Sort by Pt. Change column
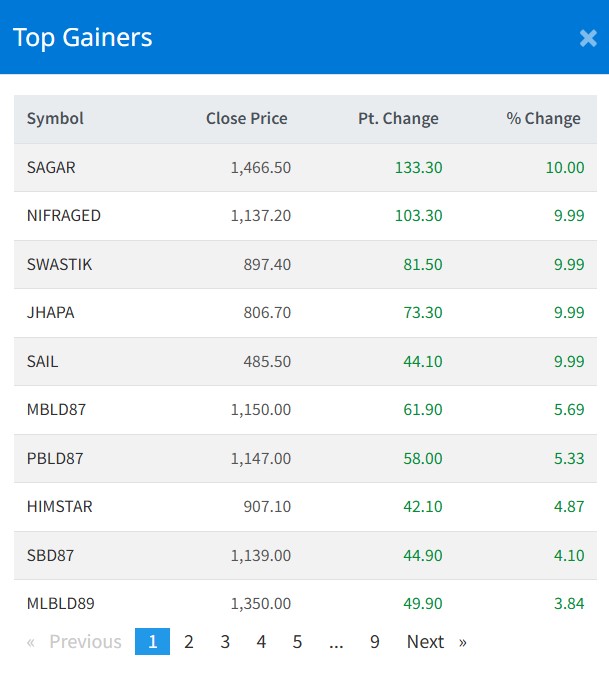609x693 pixels. coord(398,118)
